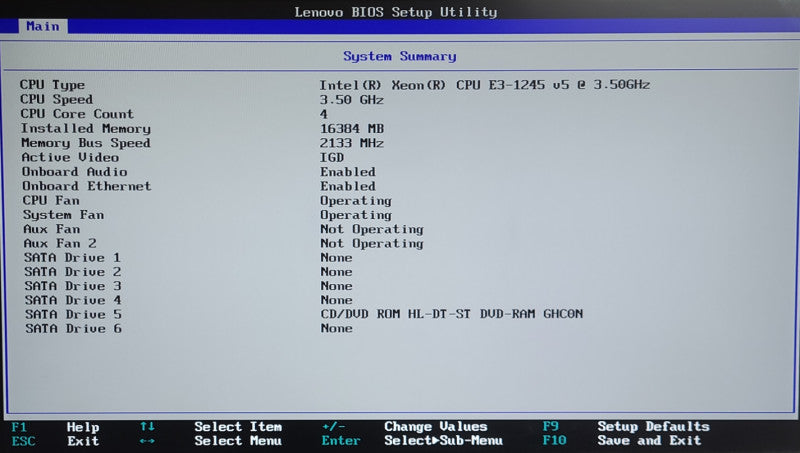Image resolution: width=800 pixels, height=453 pixels.
Task: Select the SATA Drive 5 label
Action: click(x=73, y=314)
